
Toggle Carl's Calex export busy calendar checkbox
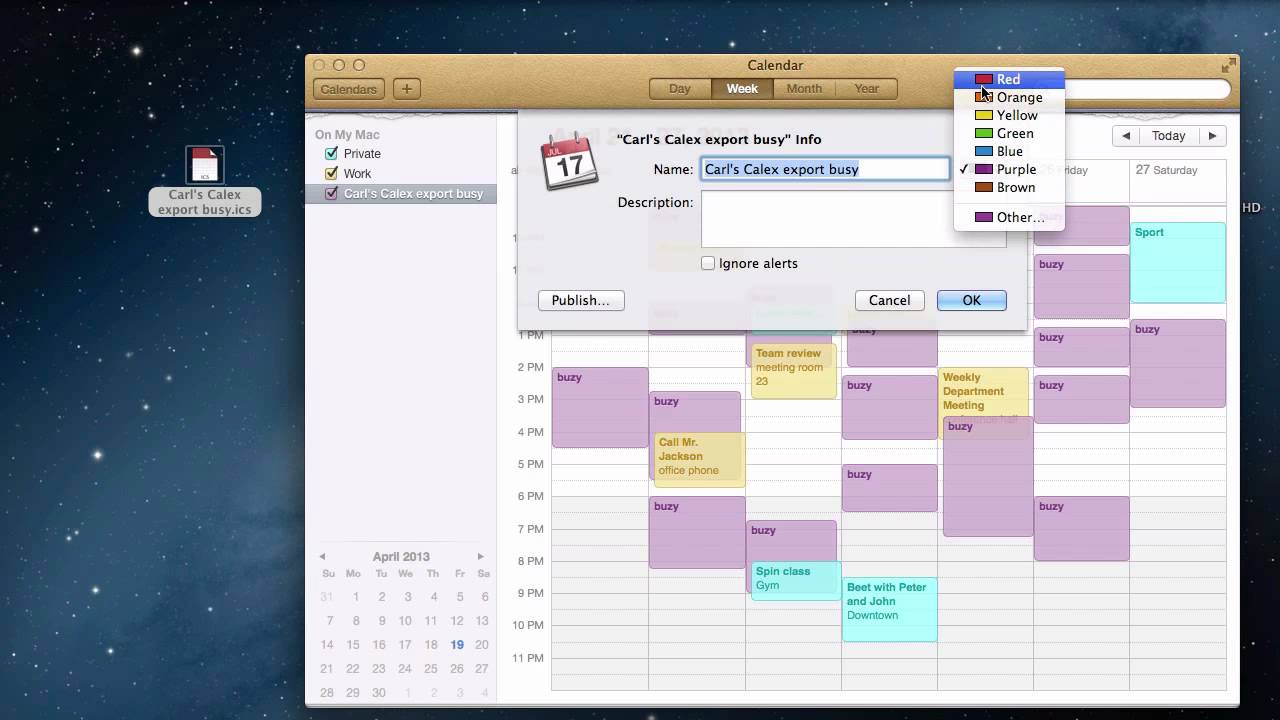coord(331,193)
